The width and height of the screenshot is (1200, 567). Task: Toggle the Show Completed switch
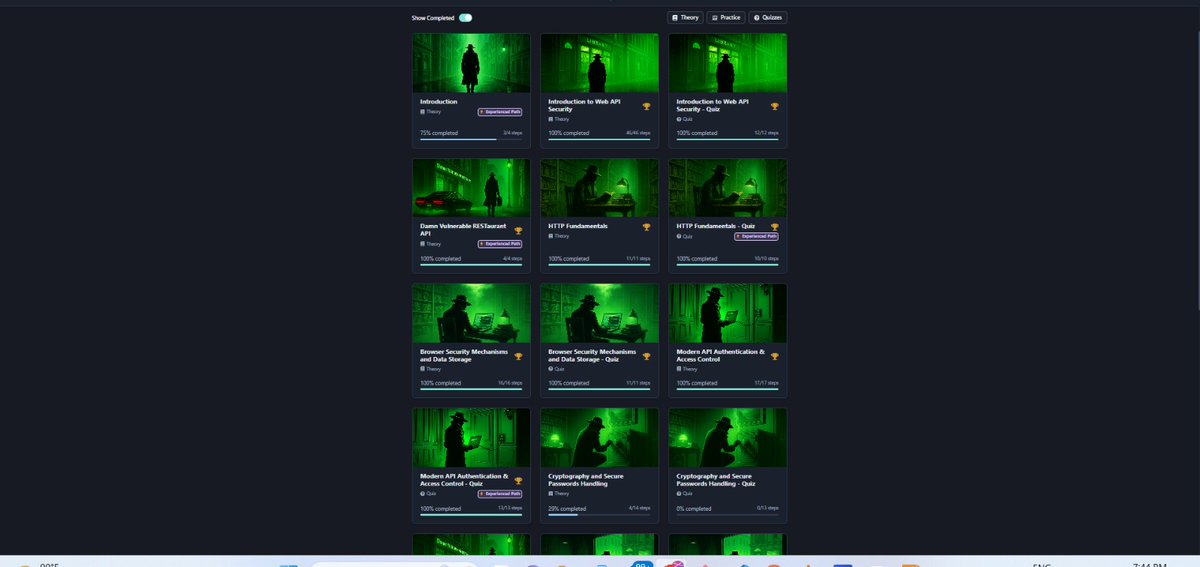[466, 18]
